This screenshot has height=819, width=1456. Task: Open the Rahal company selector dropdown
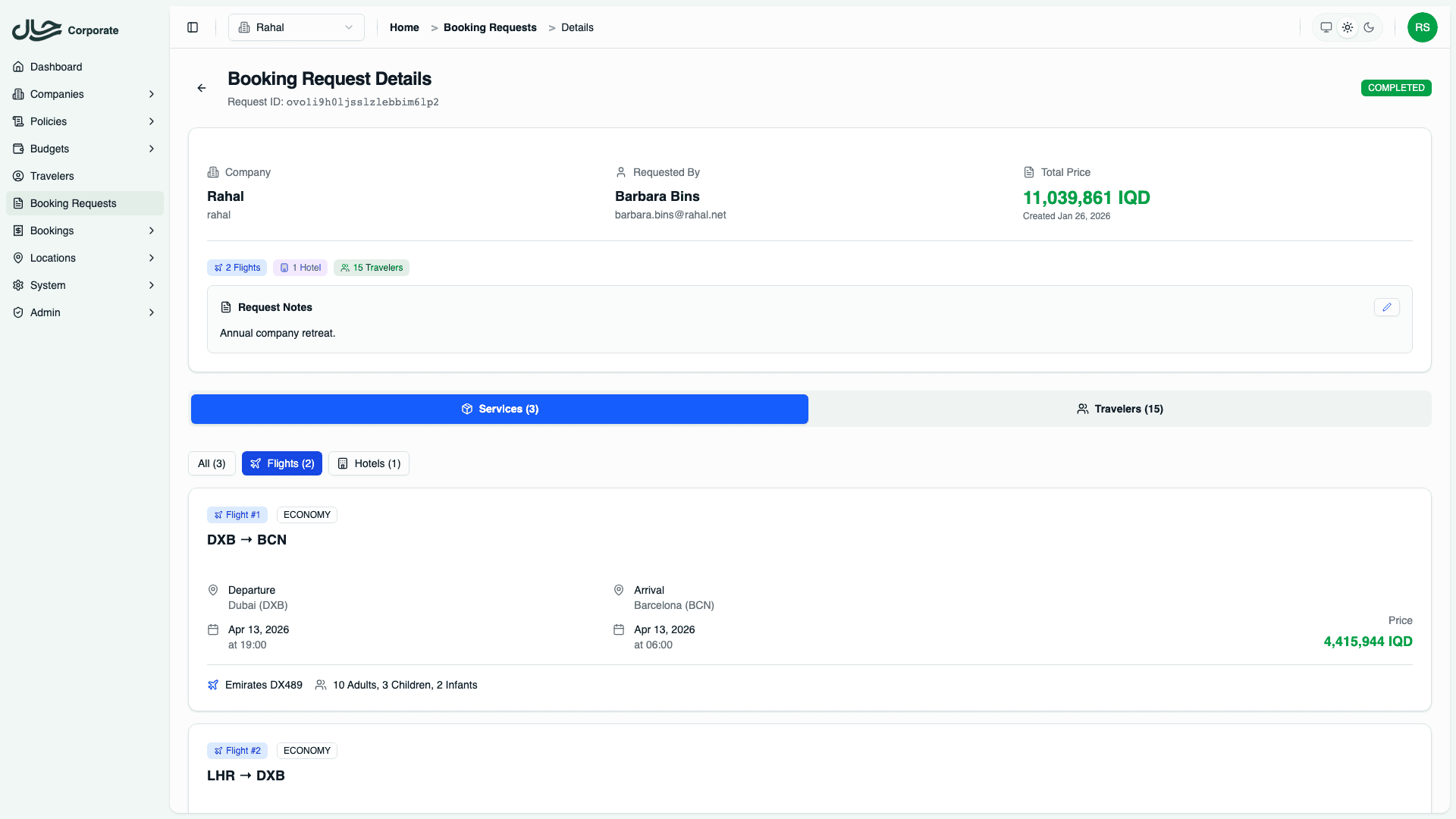296,27
